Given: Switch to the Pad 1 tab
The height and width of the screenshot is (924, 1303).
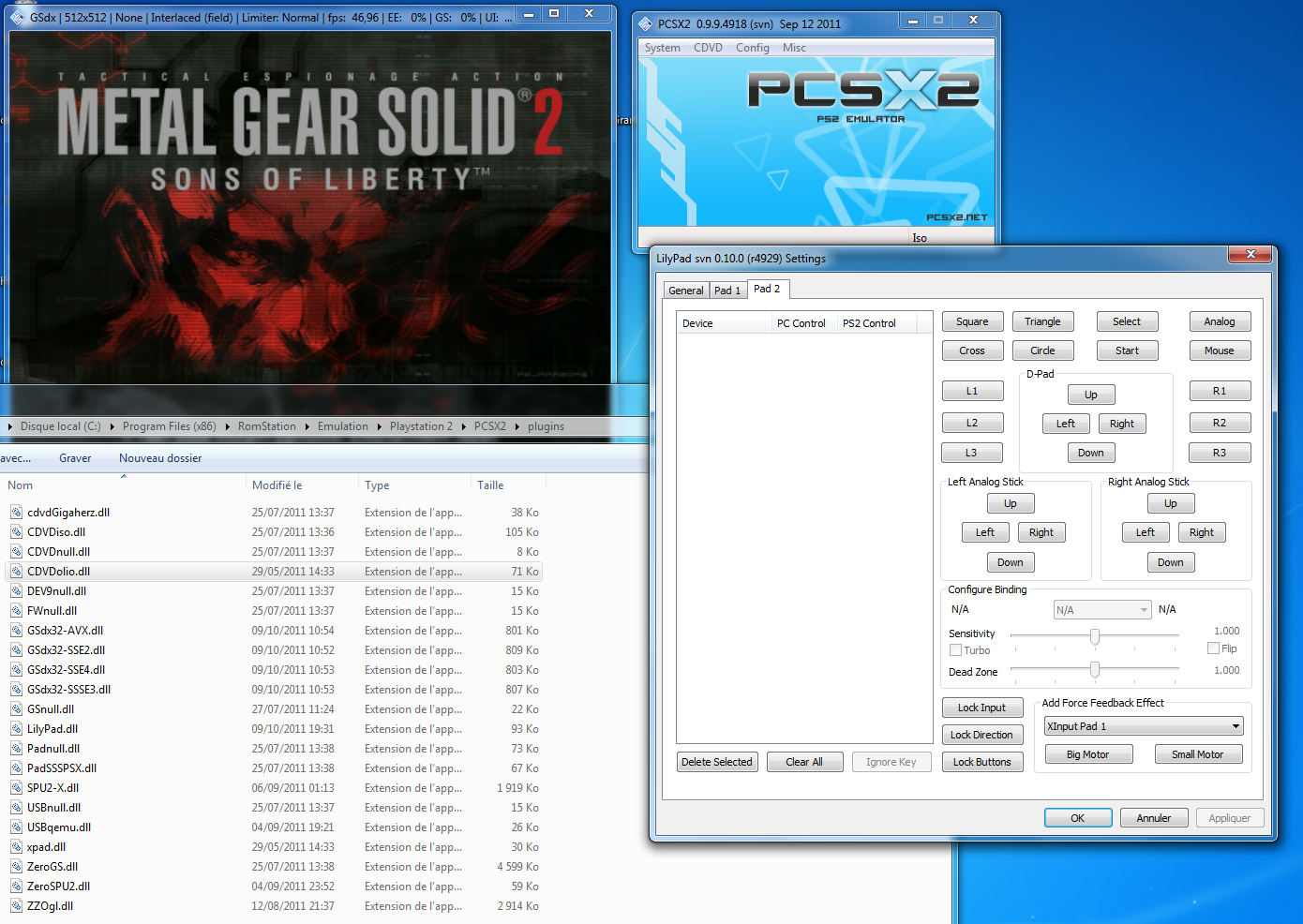Looking at the screenshot, I should pos(727,291).
